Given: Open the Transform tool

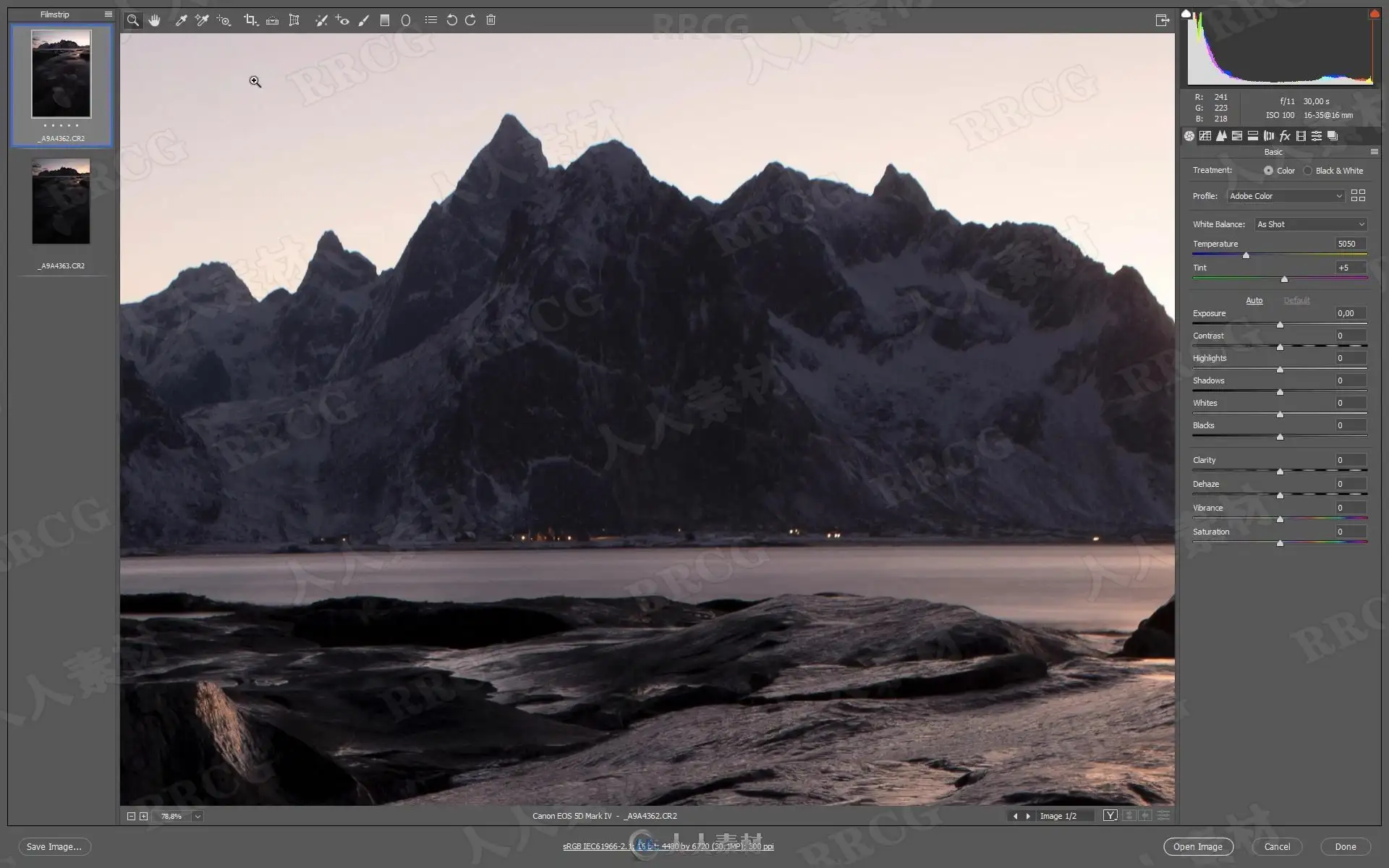Looking at the screenshot, I should click(294, 20).
